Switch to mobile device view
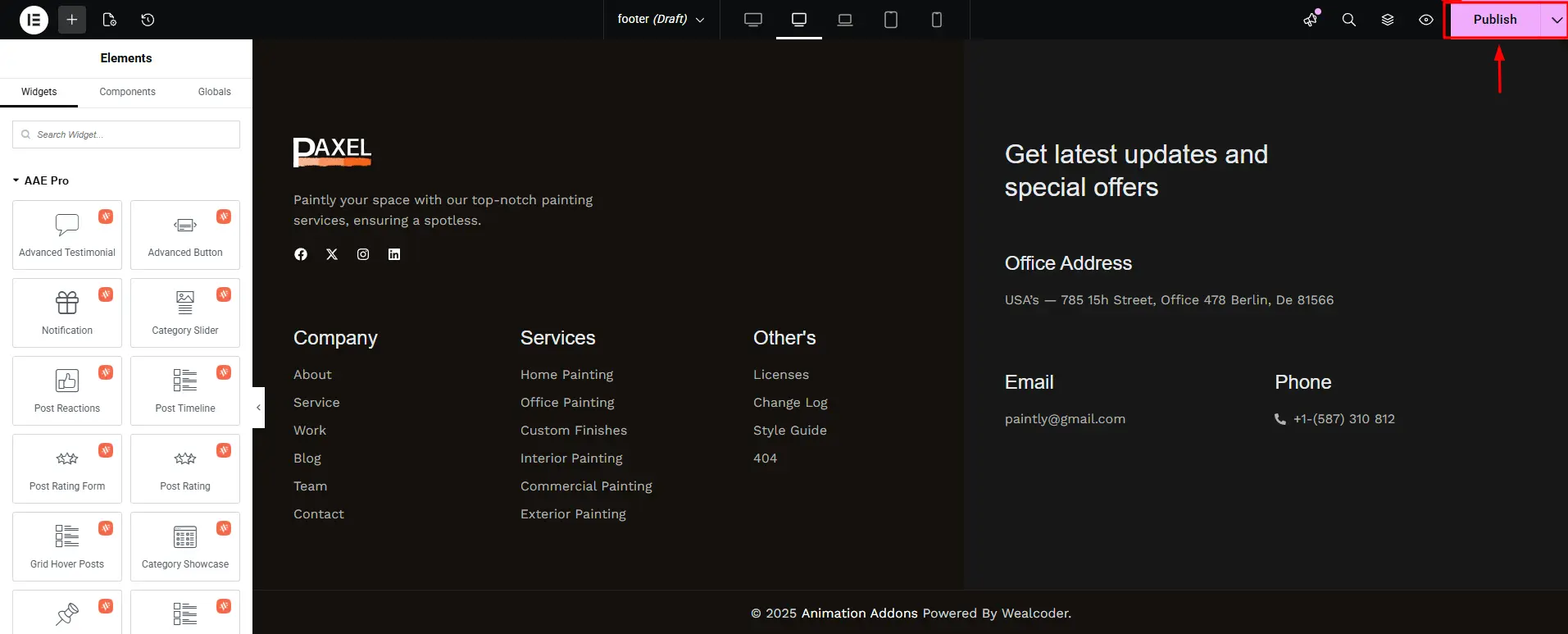 [x=937, y=20]
